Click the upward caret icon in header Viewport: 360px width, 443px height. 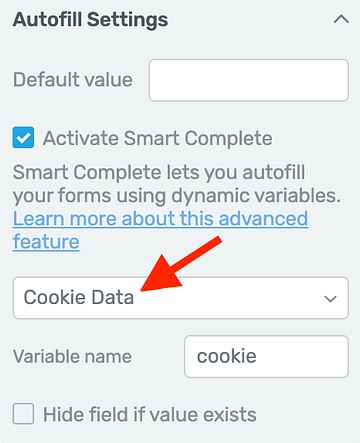point(341,19)
